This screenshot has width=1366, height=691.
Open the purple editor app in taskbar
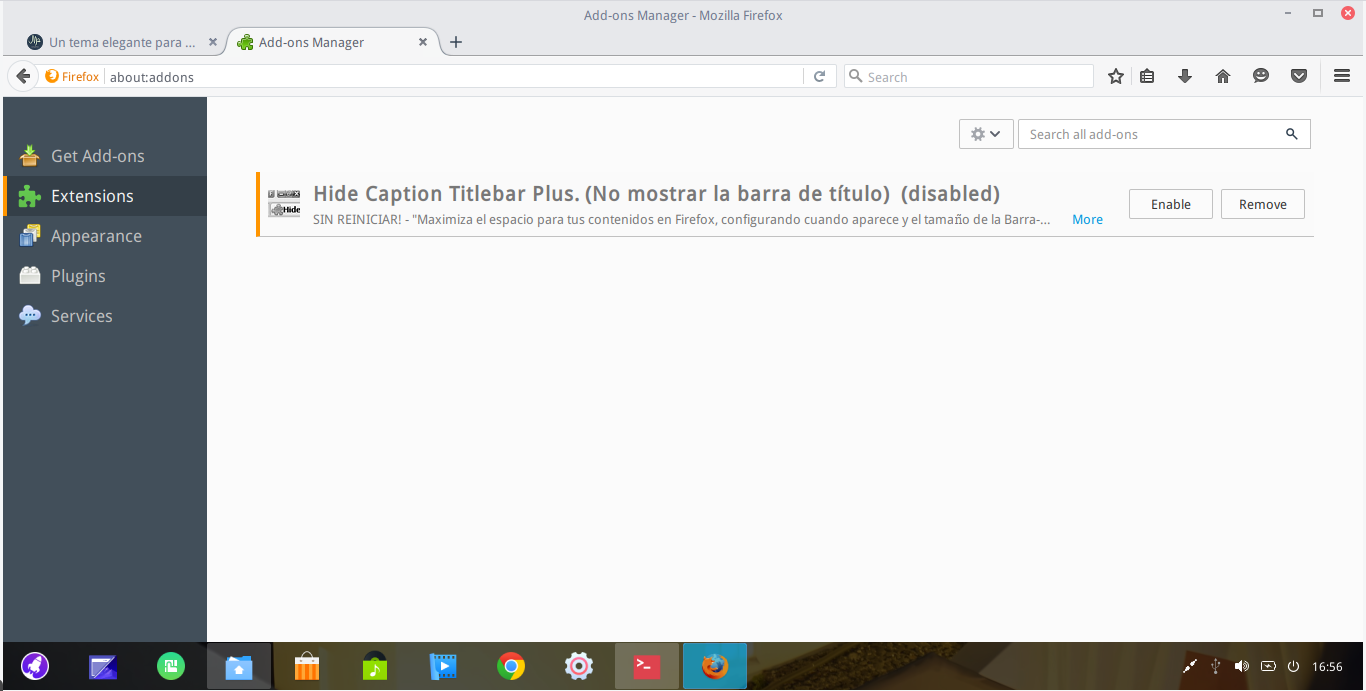point(103,667)
